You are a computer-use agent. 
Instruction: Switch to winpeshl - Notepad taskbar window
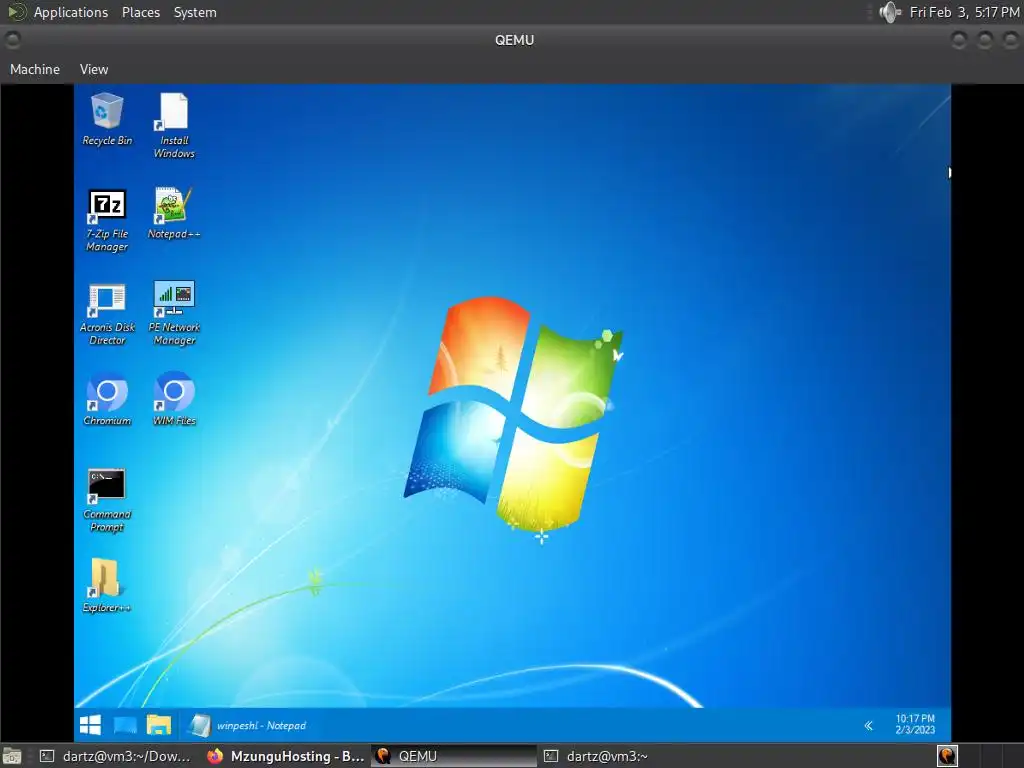point(248,725)
